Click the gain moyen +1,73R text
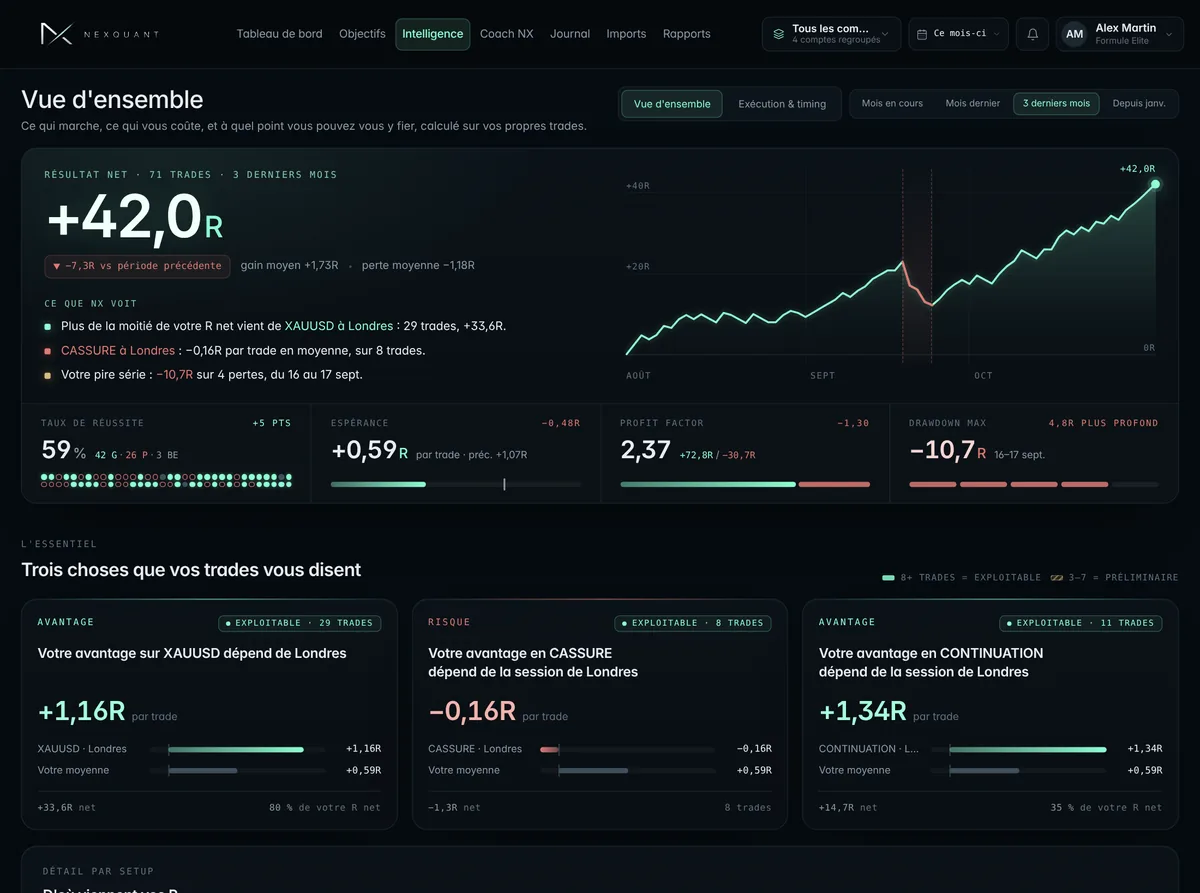1200x893 pixels. pos(290,266)
